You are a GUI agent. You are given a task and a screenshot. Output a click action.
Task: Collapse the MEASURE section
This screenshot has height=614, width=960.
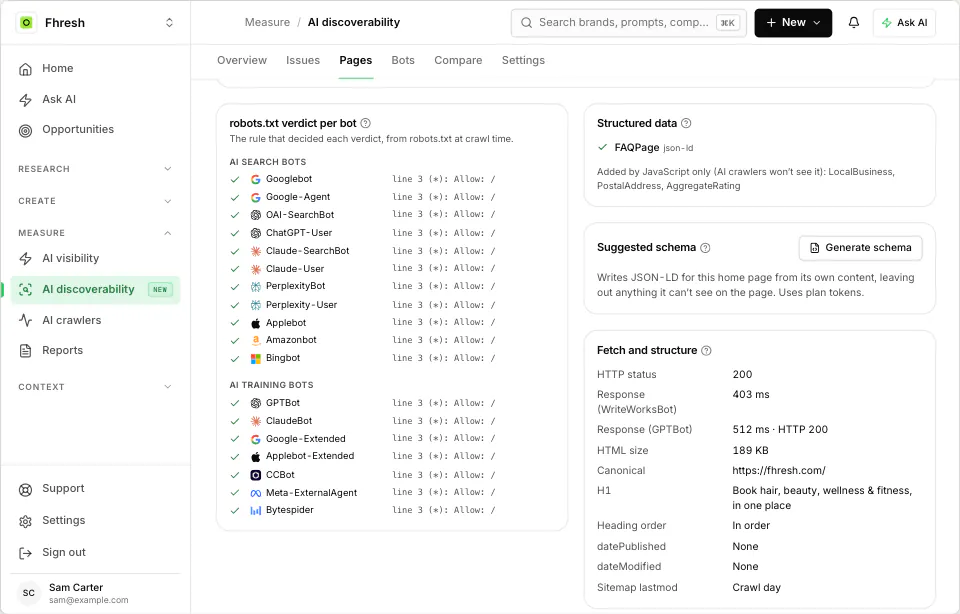(95, 233)
